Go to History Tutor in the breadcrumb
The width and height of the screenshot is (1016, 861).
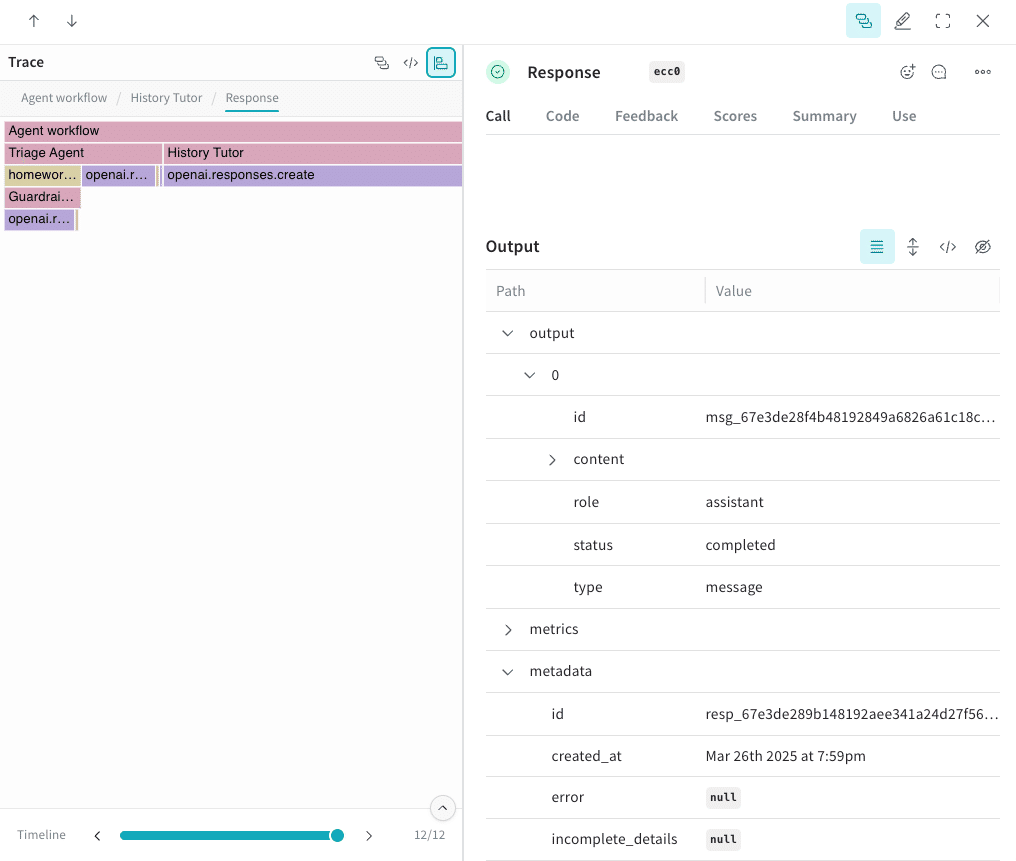[x=166, y=98]
